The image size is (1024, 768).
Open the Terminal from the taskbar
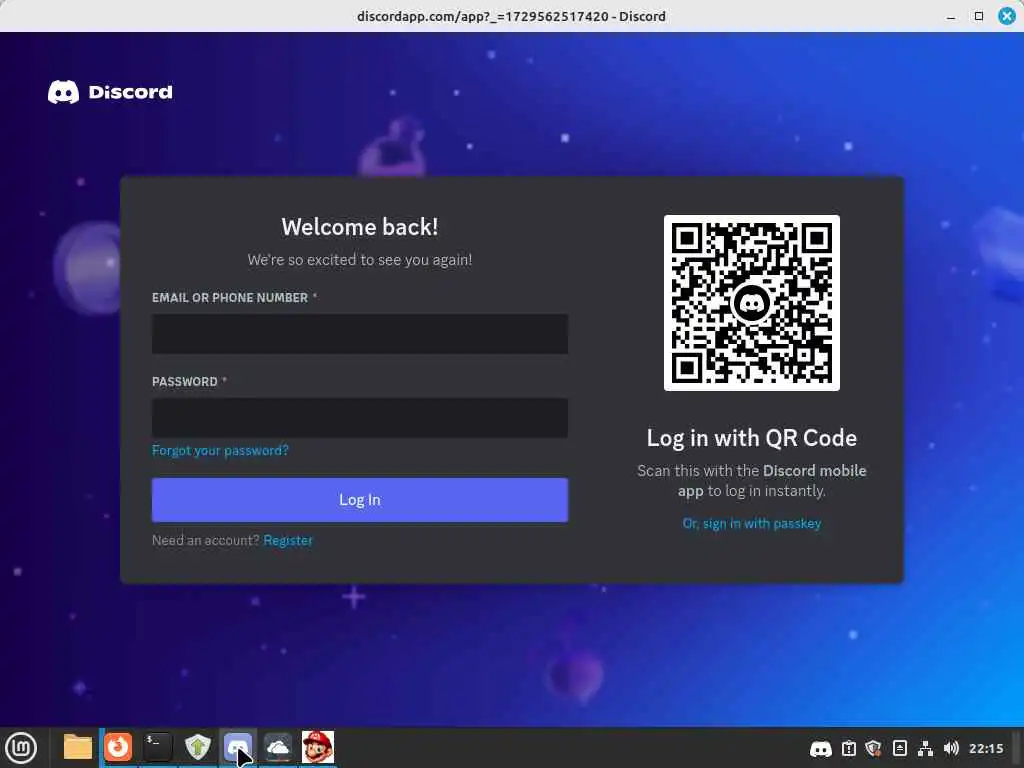(158, 747)
